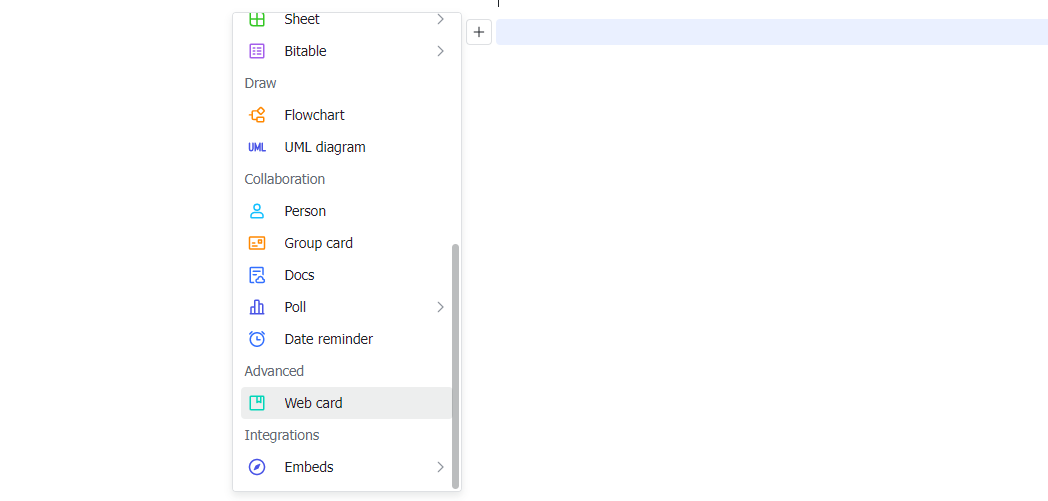Click the purple Bitable icon
Image resolution: width=1048 pixels, height=501 pixels.
tap(257, 51)
